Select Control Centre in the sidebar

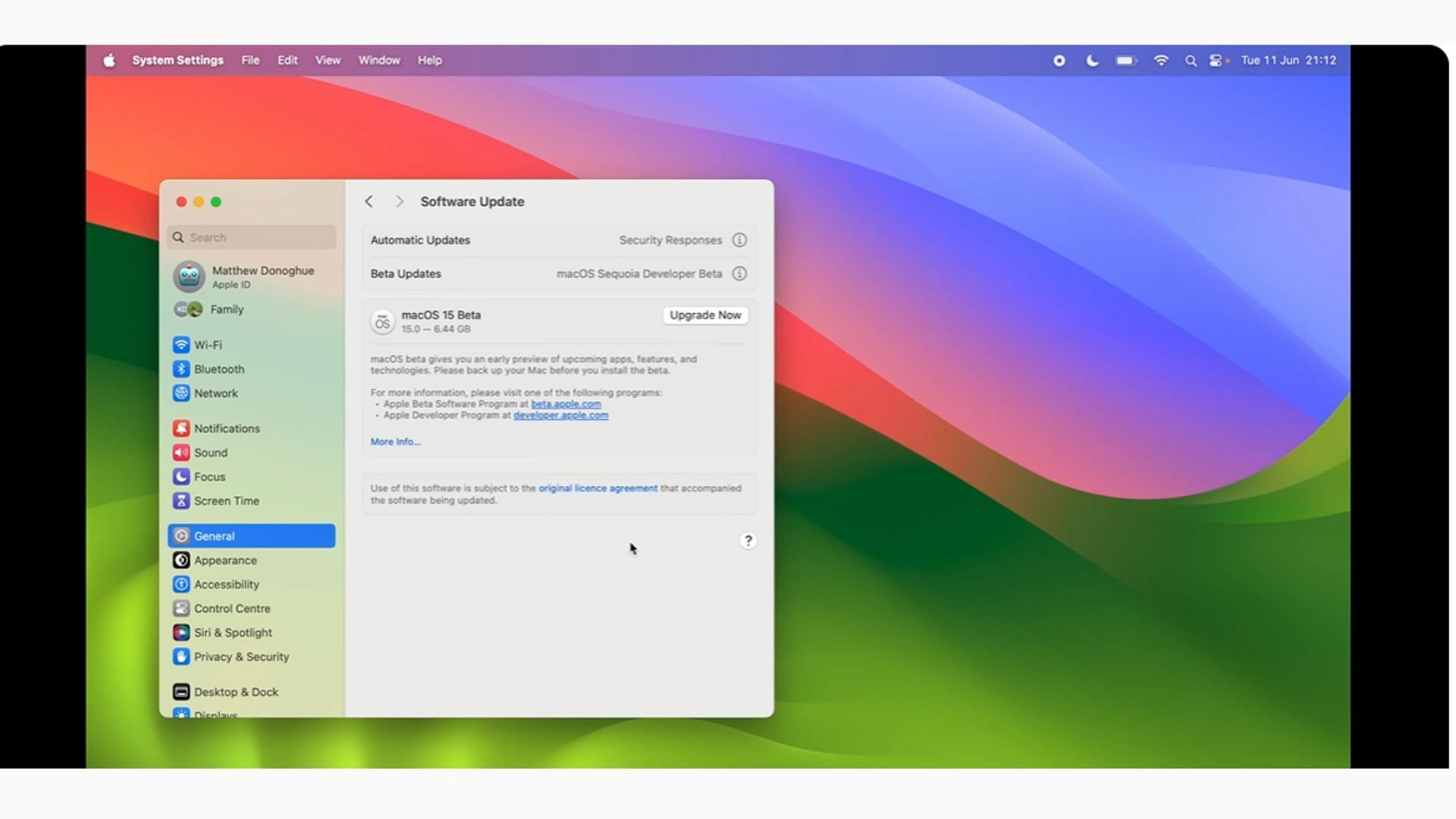click(252, 609)
